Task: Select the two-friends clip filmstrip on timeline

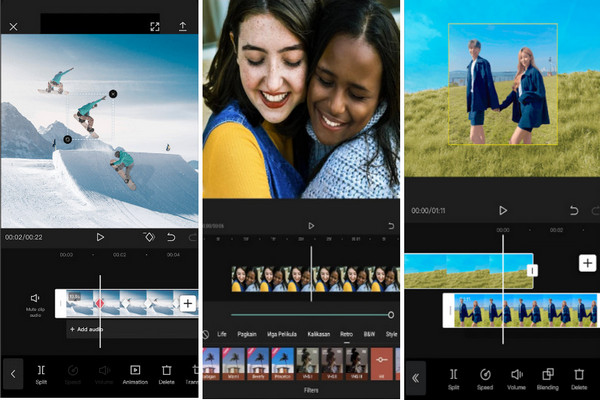Action: click(x=316, y=279)
